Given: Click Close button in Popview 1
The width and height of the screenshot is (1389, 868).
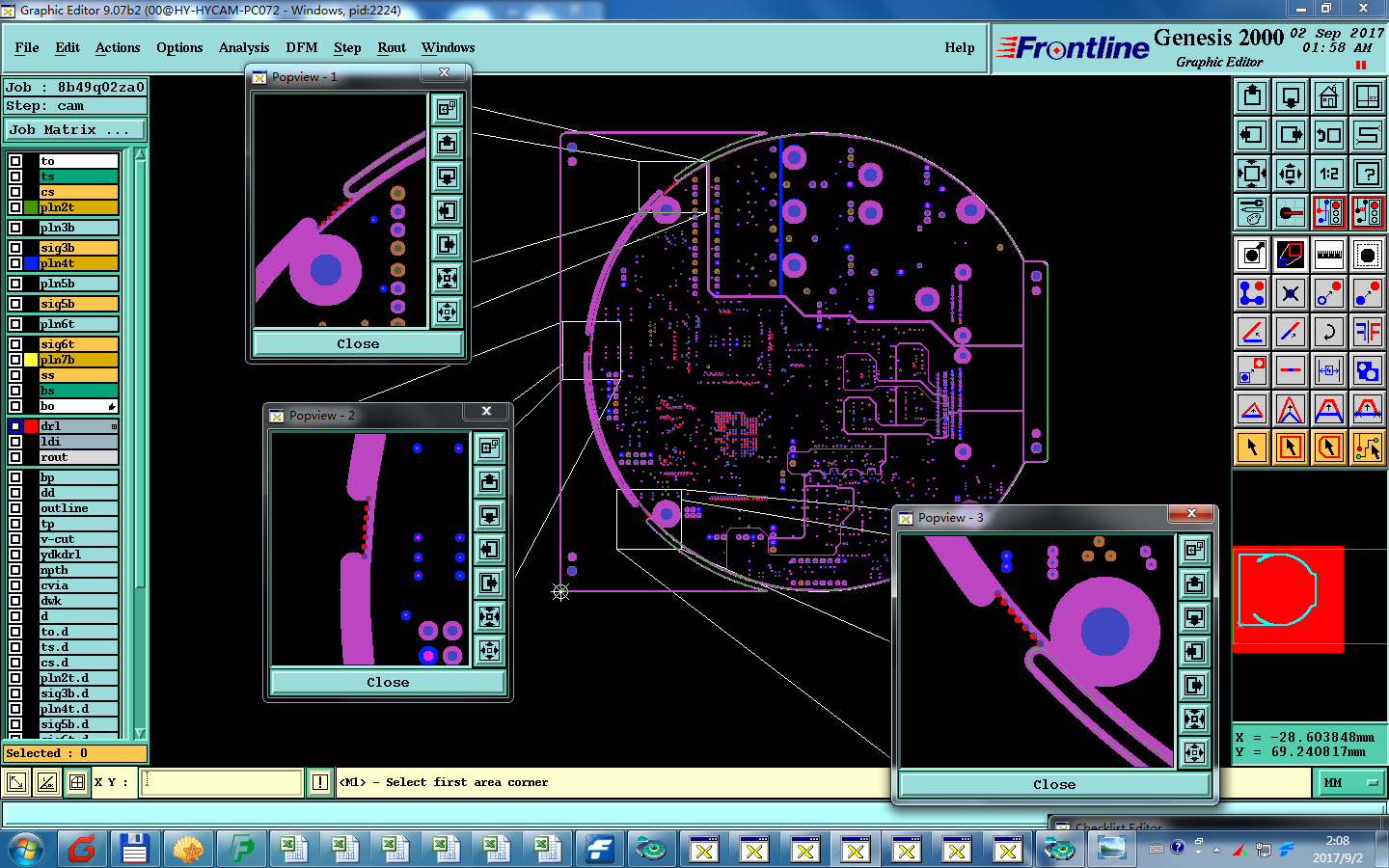Looking at the screenshot, I should [358, 343].
